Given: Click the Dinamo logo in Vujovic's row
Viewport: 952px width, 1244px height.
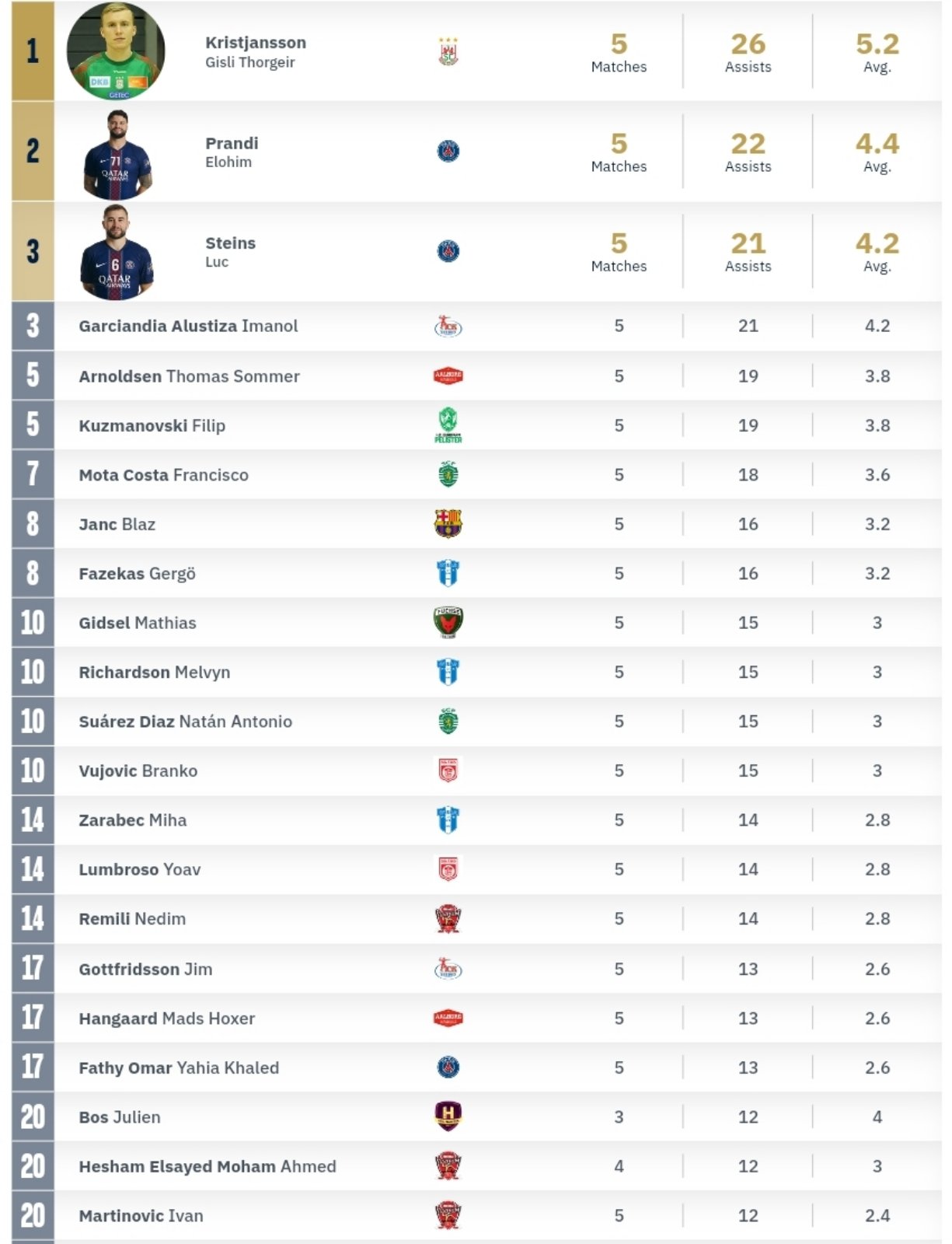Looking at the screenshot, I should (x=448, y=771).
